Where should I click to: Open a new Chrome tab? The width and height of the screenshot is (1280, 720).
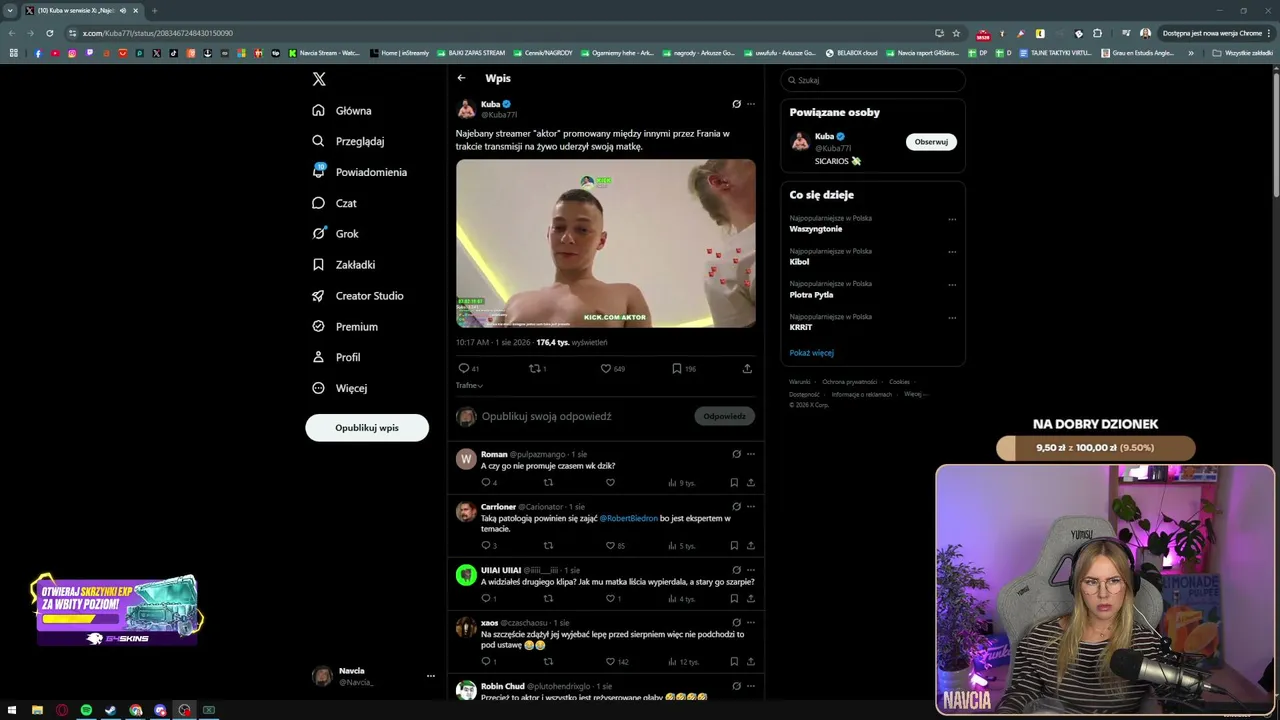click(x=154, y=11)
